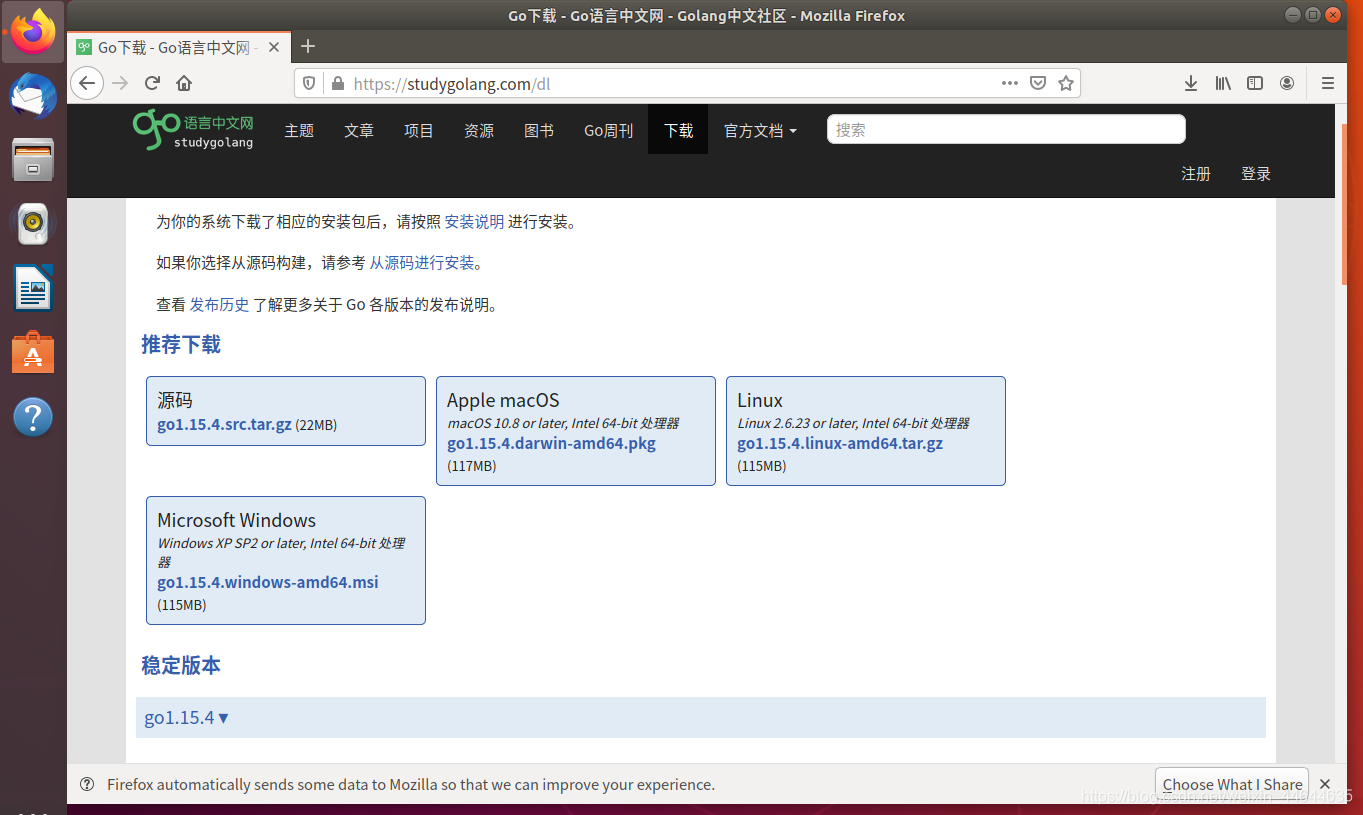Download go1.15.4.darwin-amd64.pkg for macOS
Image resolution: width=1363 pixels, height=815 pixels.
click(551, 443)
